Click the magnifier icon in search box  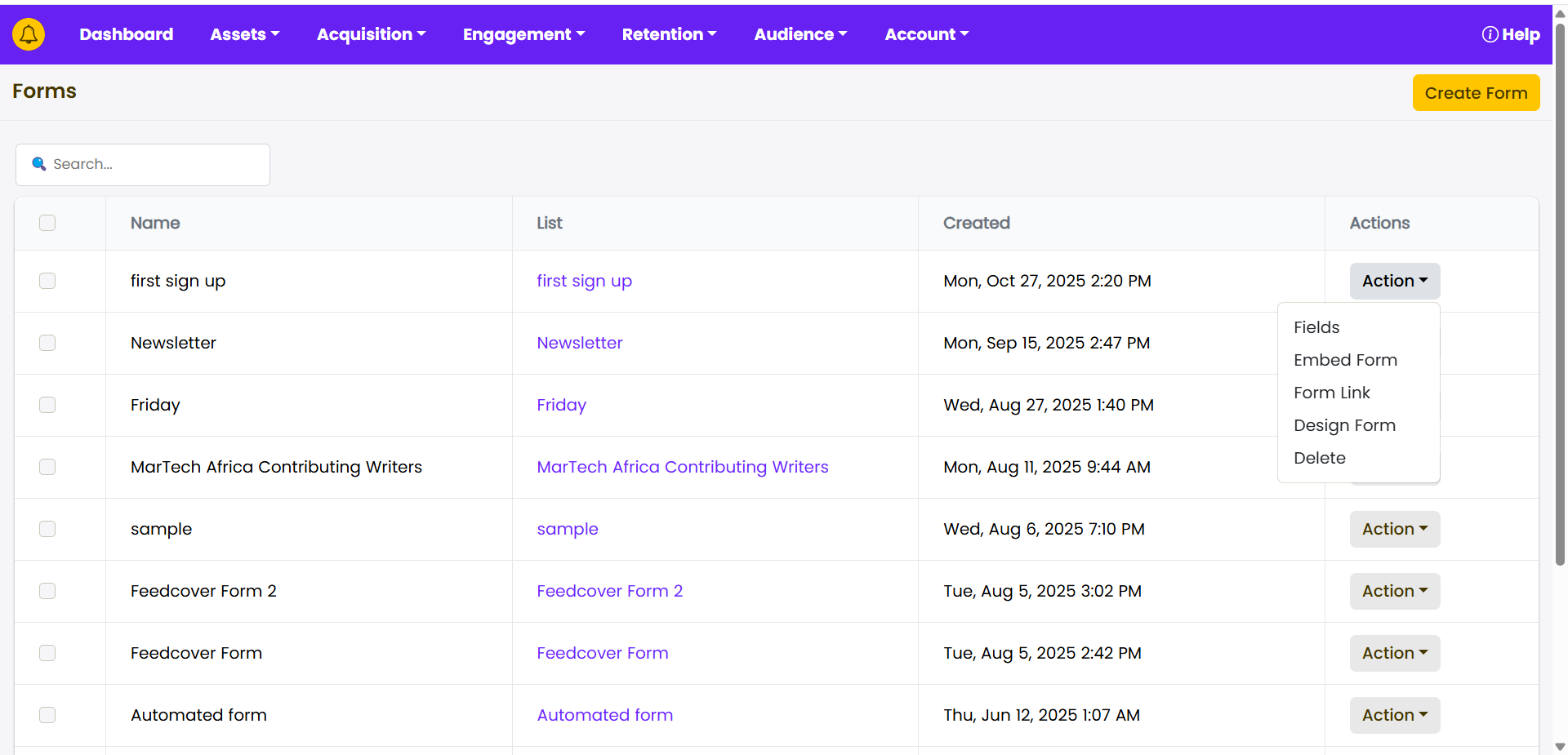38,164
